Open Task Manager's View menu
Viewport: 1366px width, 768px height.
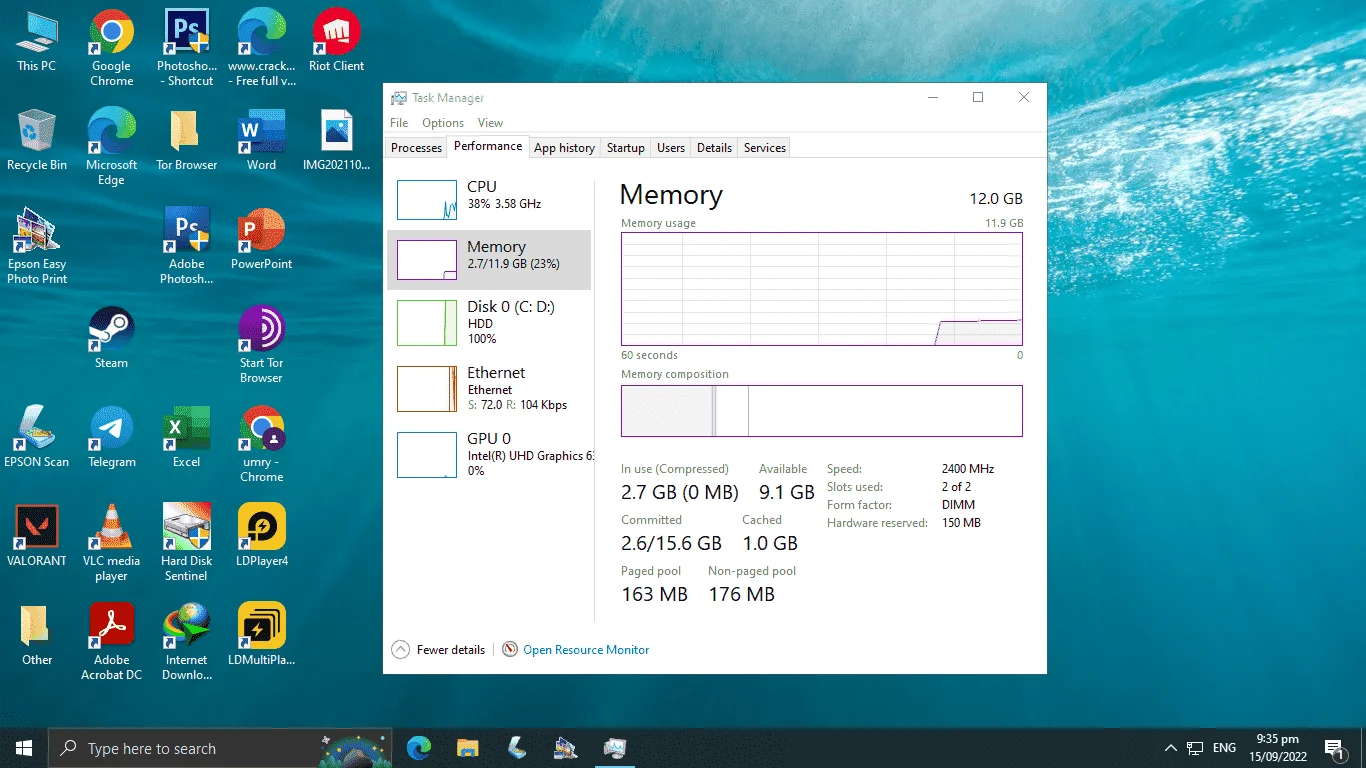click(490, 123)
